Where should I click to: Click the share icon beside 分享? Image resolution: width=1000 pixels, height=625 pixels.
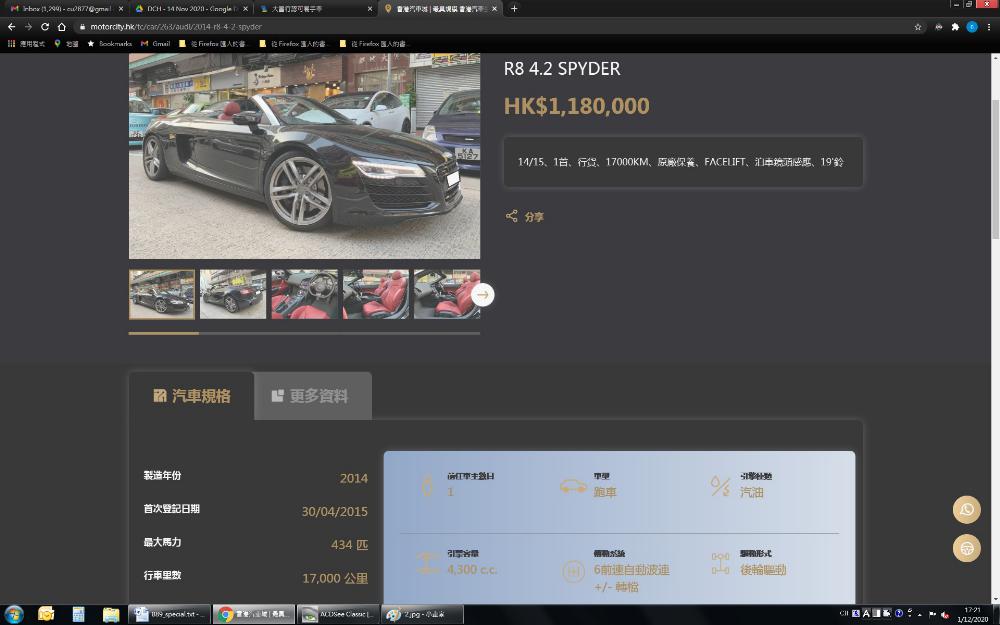click(511, 216)
